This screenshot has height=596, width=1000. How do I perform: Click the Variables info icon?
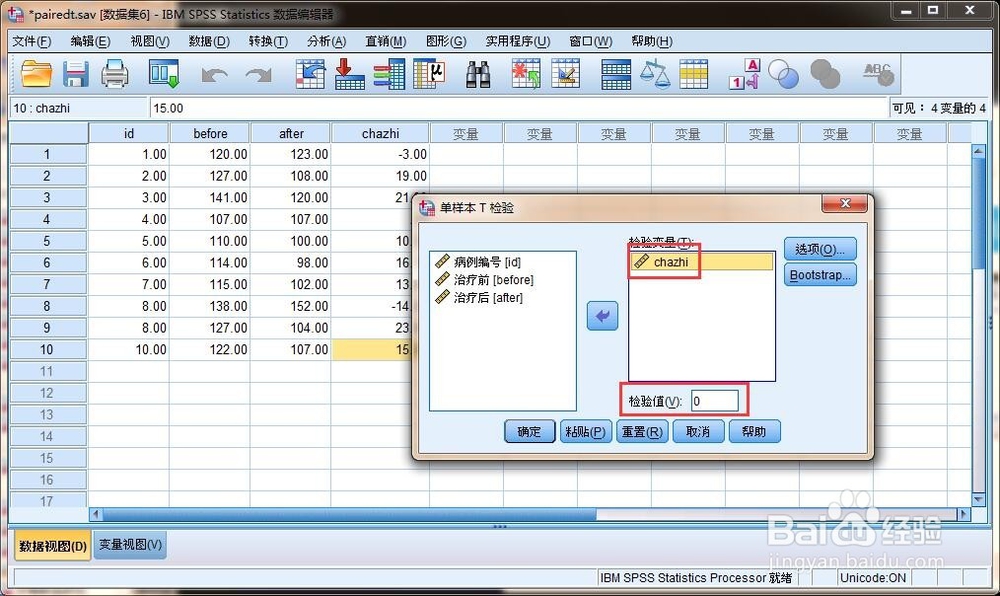point(389,74)
